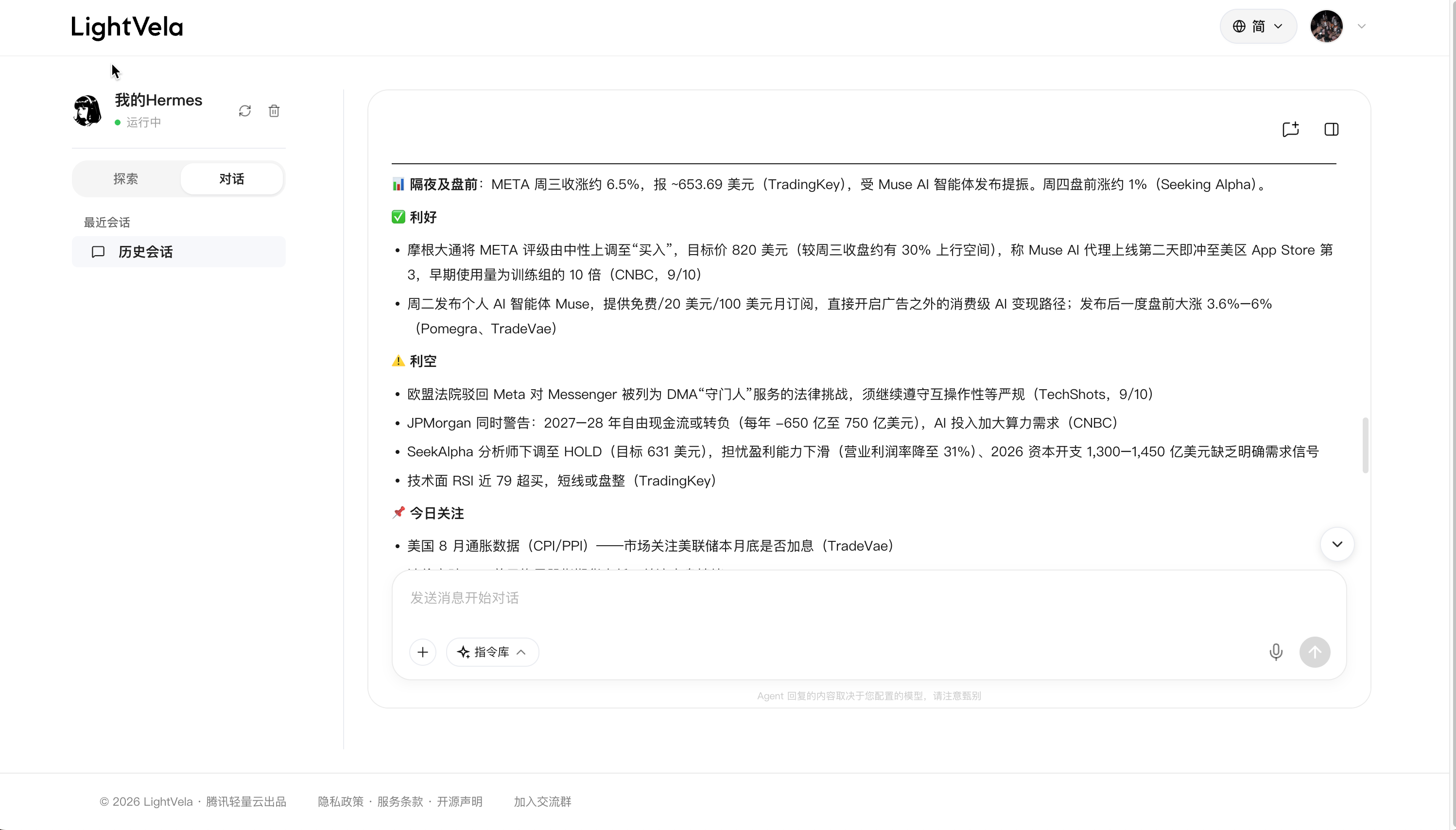This screenshot has width=1456, height=830.
Task: Click the 欧盟法院驳回 Meta bullet line
Action: (x=780, y=394)
